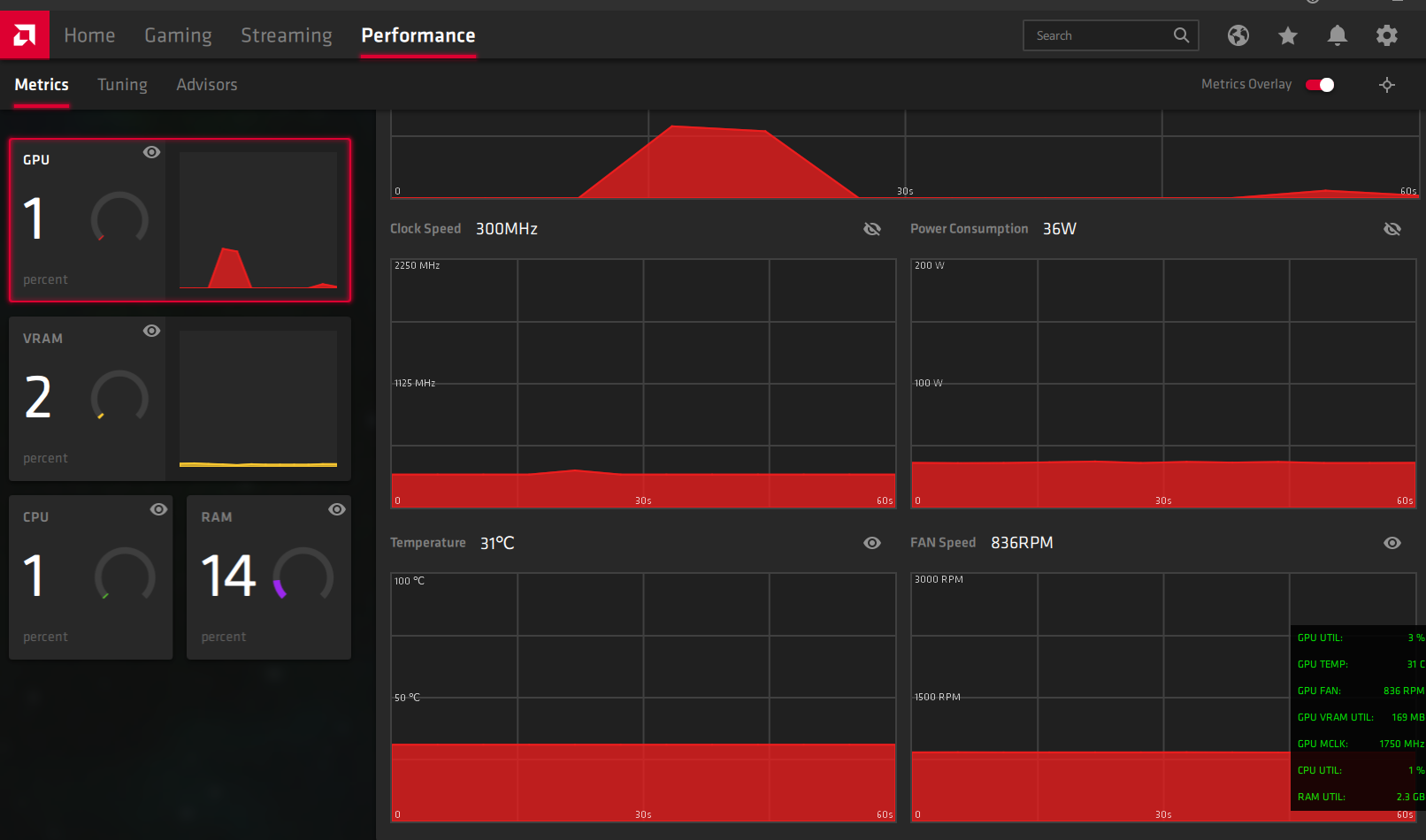Screen dimensions: 1426x840
Task: Hide Temperature metric from overlay
Action: coord(872,543)
